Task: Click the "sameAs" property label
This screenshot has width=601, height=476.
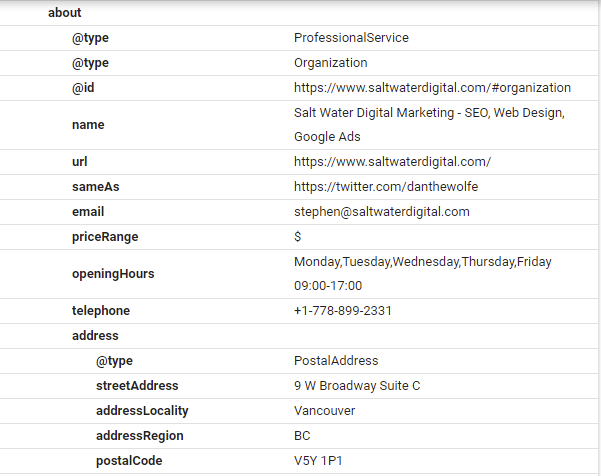Action: (x=95, y=187)
